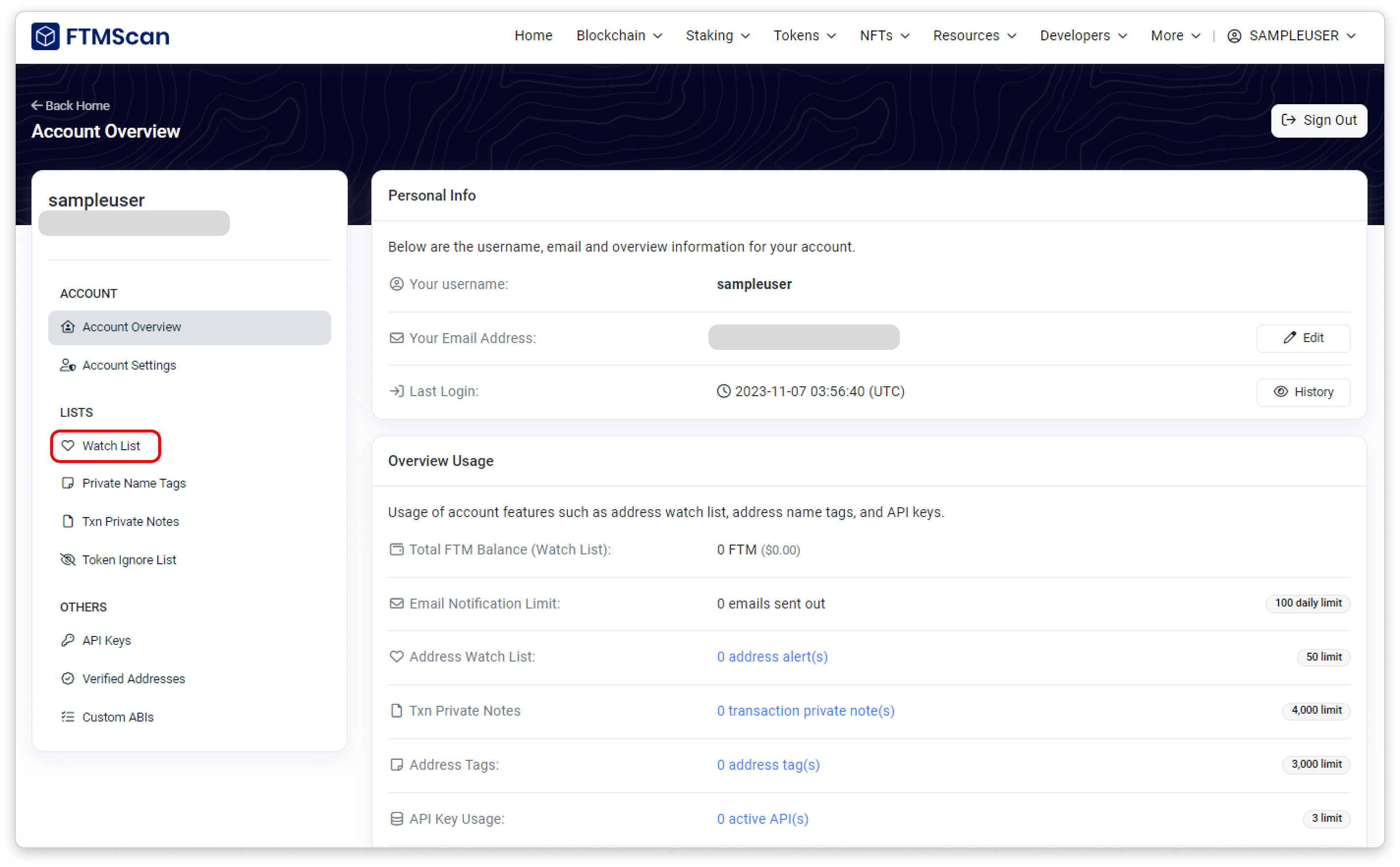Click the Sign Out button
The image size is (1400, 867).
(1318, 120)
